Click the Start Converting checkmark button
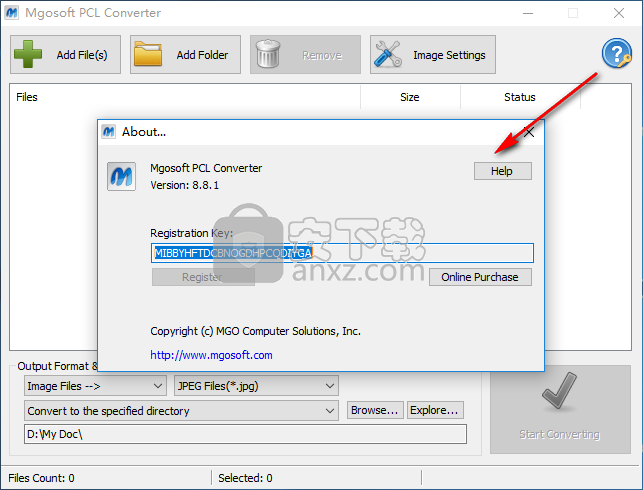Screen dimensions: 643x490 point(560,409)
